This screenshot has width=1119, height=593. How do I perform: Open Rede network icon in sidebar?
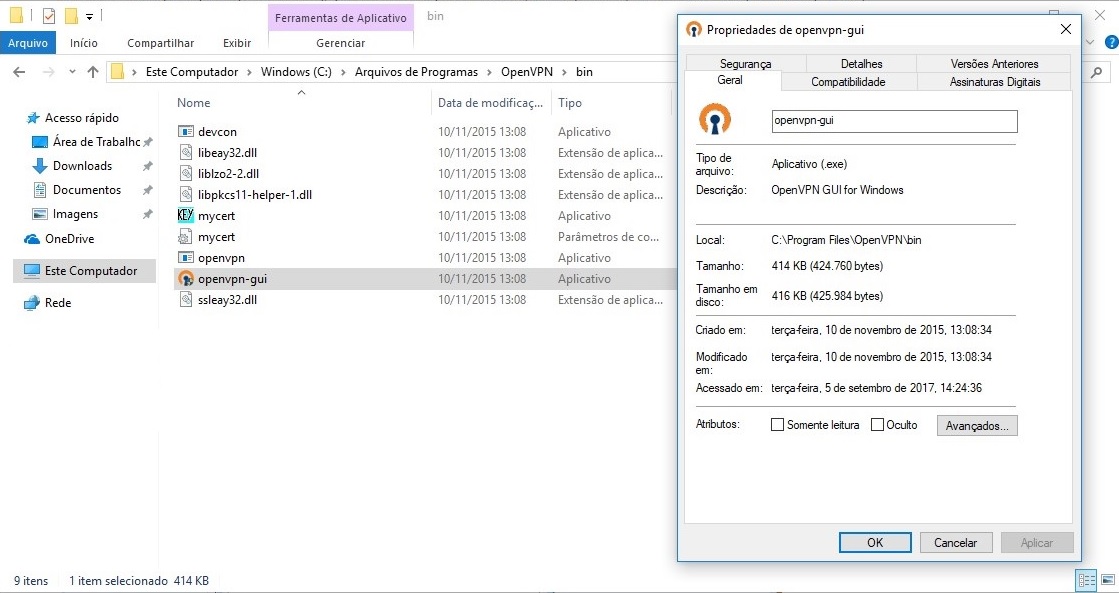point(32,303)
